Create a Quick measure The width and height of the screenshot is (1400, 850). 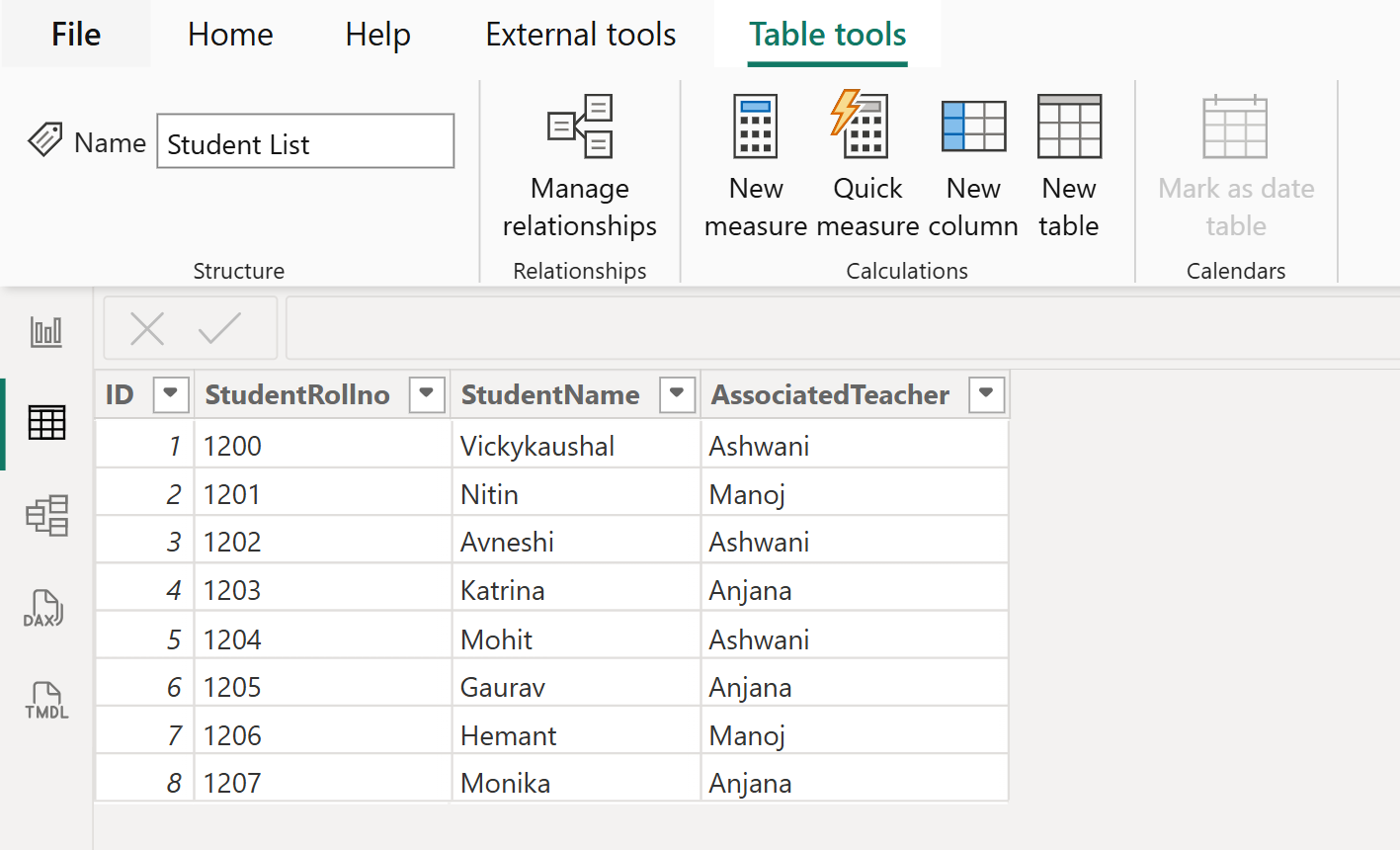click(x=866, y=166)
